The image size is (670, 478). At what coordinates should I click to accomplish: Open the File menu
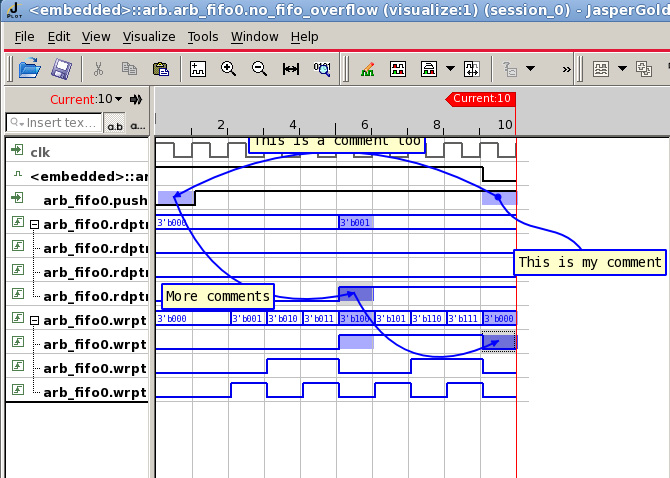tap(24, 37)
